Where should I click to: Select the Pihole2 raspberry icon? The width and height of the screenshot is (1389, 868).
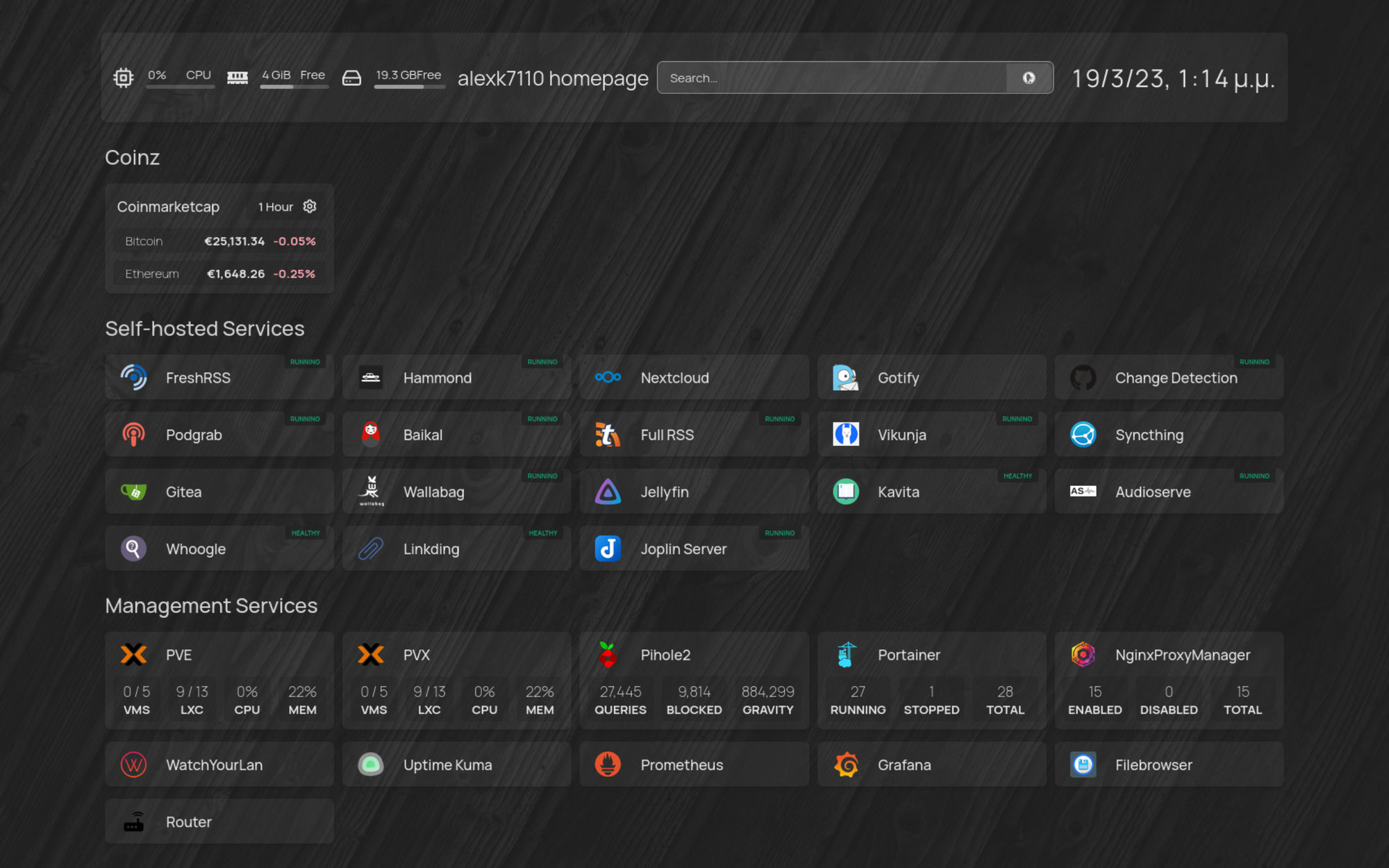610,653
